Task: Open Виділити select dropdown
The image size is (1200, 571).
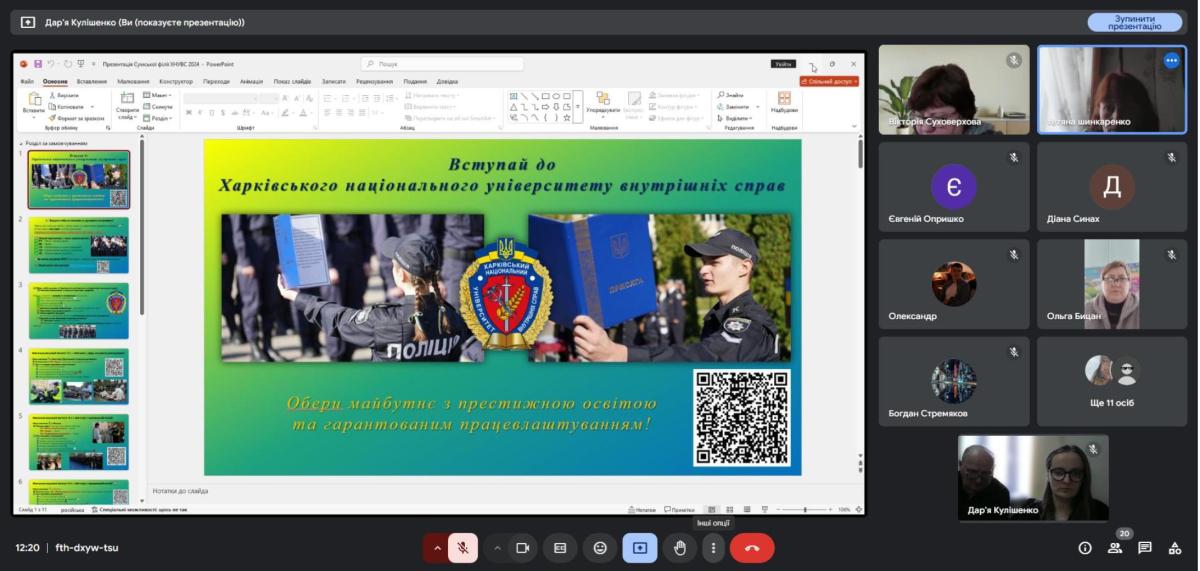Action: [734, 117]
